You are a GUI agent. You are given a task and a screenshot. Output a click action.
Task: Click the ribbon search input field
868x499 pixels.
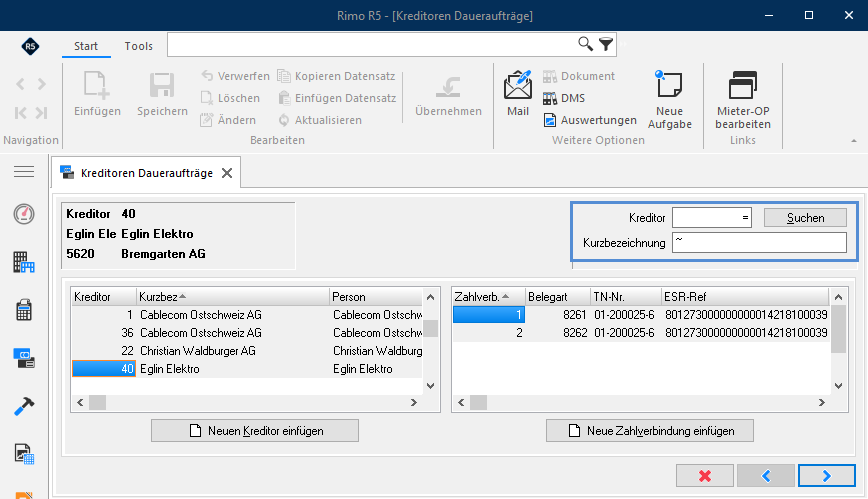372,44
